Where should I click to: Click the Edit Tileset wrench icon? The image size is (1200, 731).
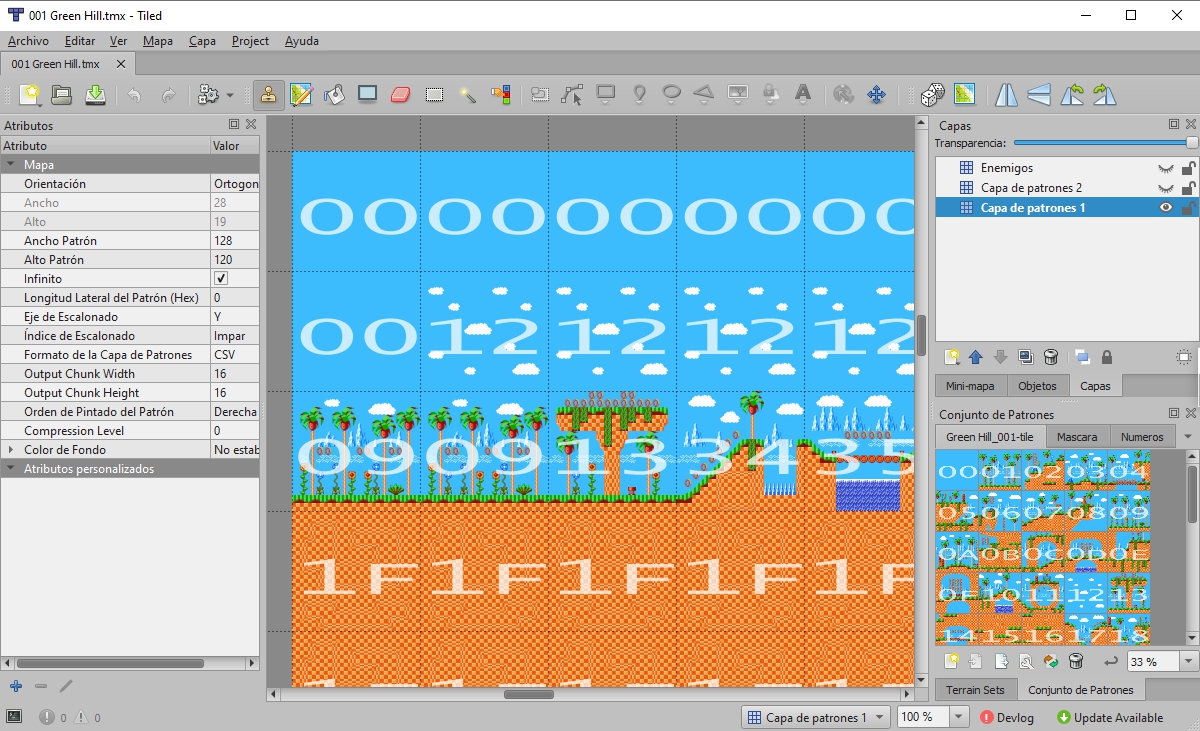(1025, 661)
